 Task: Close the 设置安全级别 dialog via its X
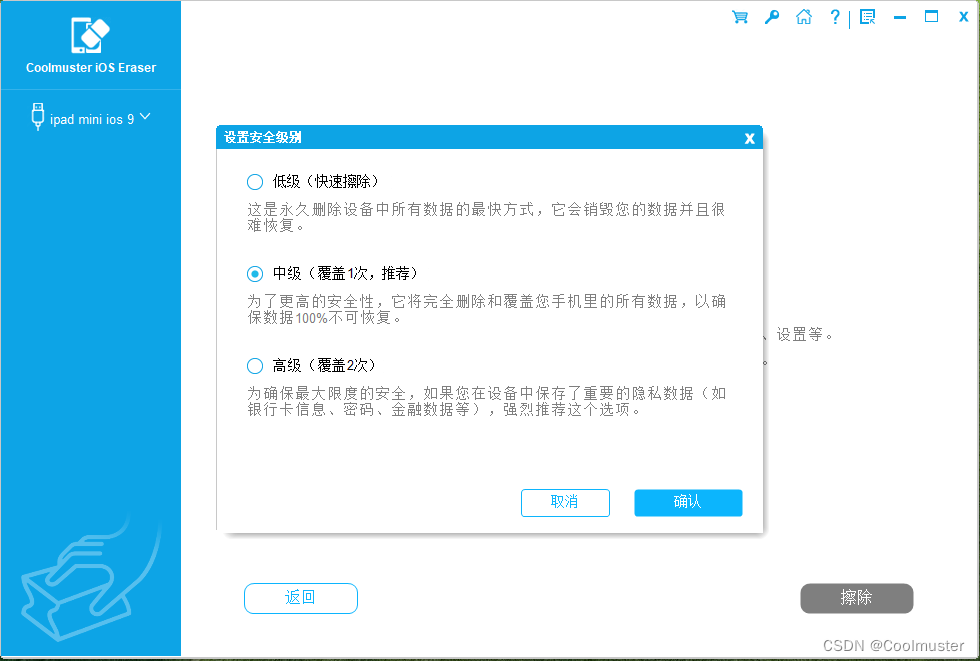pos(749,138)
